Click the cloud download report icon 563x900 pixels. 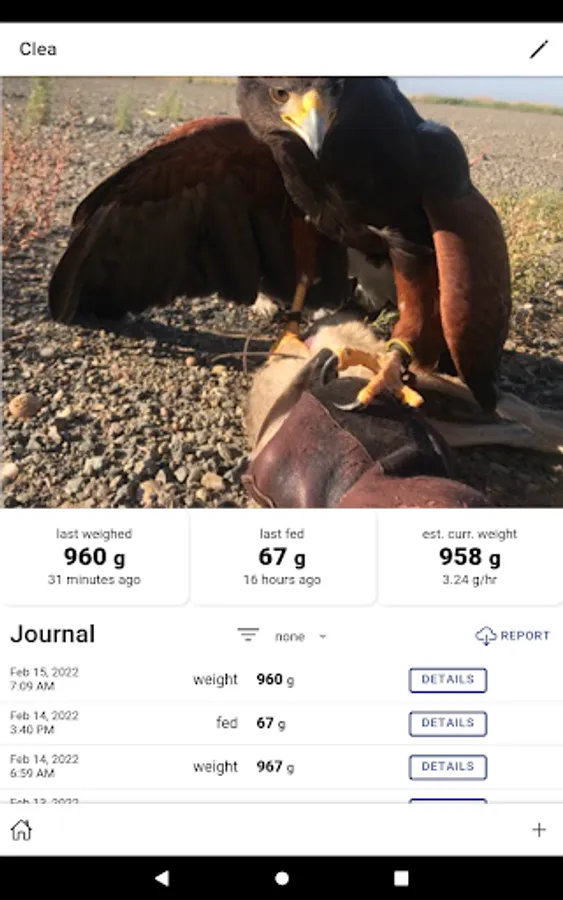[x=486, y=635]
